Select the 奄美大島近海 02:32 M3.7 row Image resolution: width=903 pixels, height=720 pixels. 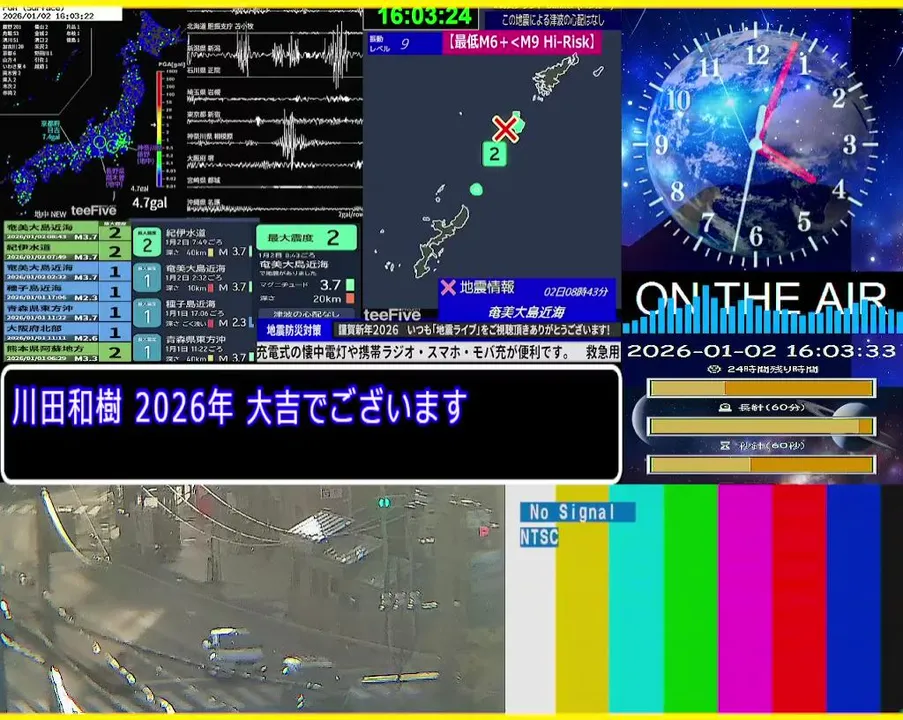[67, 271]
